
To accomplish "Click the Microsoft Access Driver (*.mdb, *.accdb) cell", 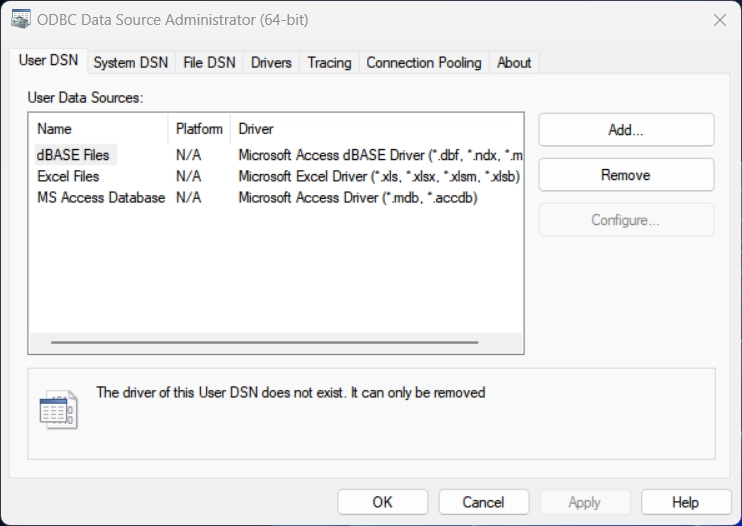I will tap(358, 198).
